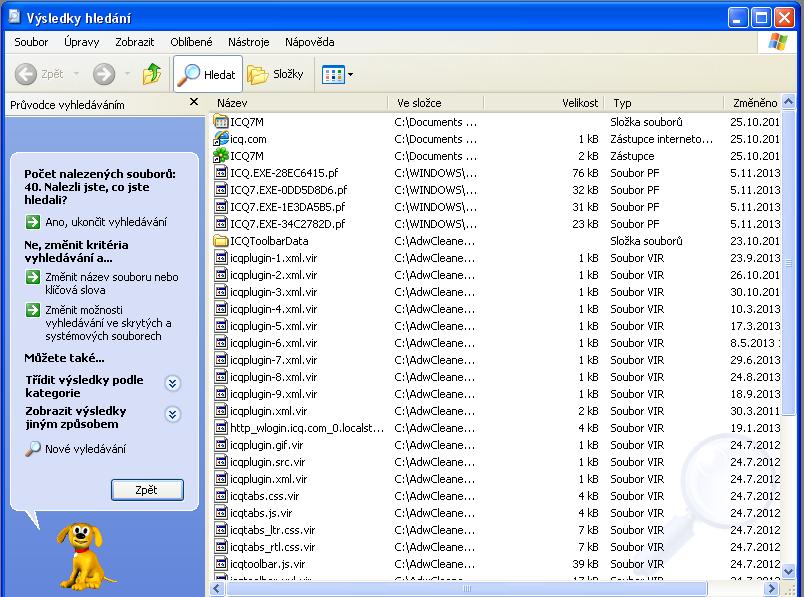The image size is (804, 597).
Task: Select the icqplugin-7.xml.vir file icon
Action: click(220, 360)
